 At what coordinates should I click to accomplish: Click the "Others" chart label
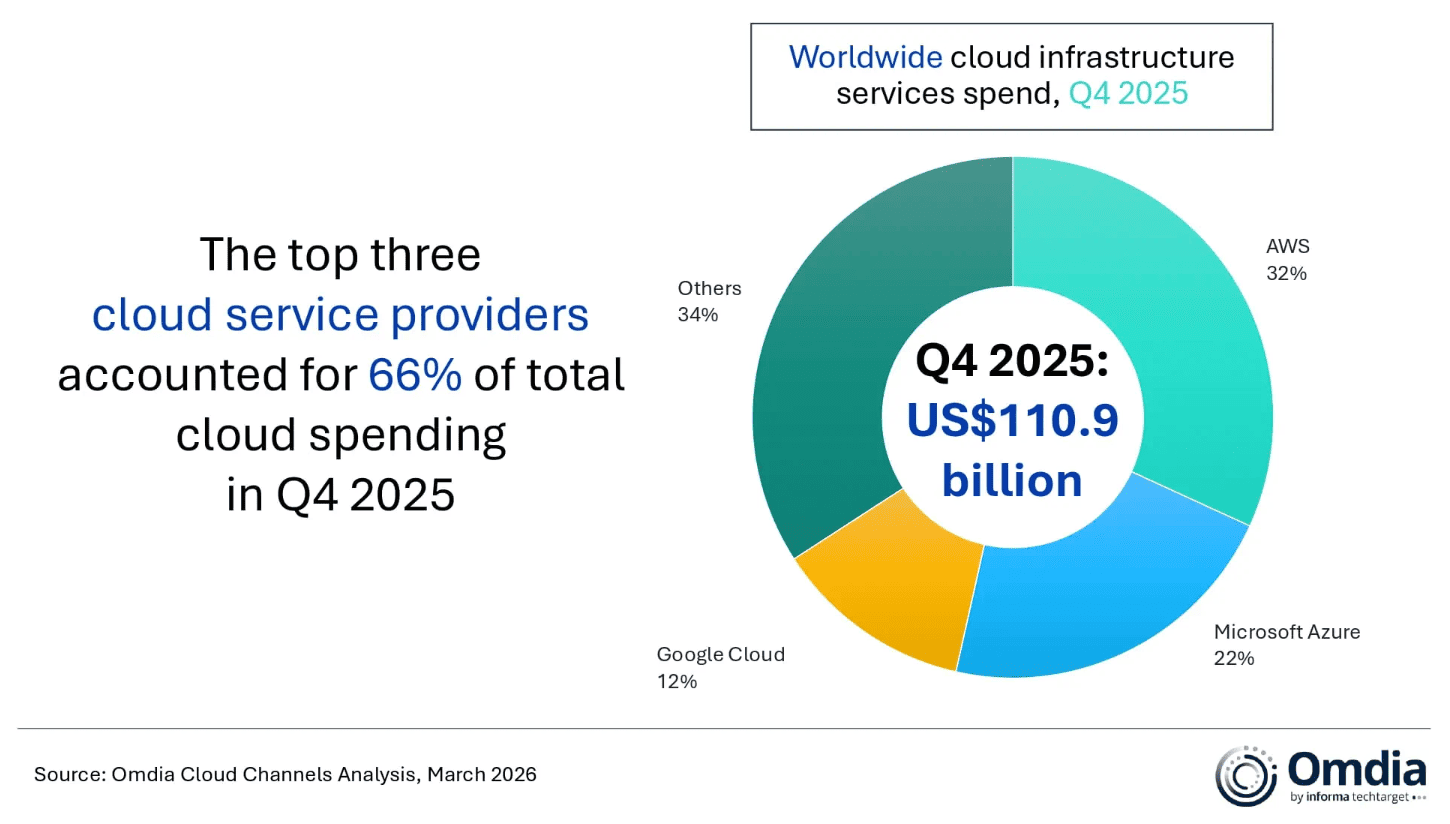pos(709,288)
